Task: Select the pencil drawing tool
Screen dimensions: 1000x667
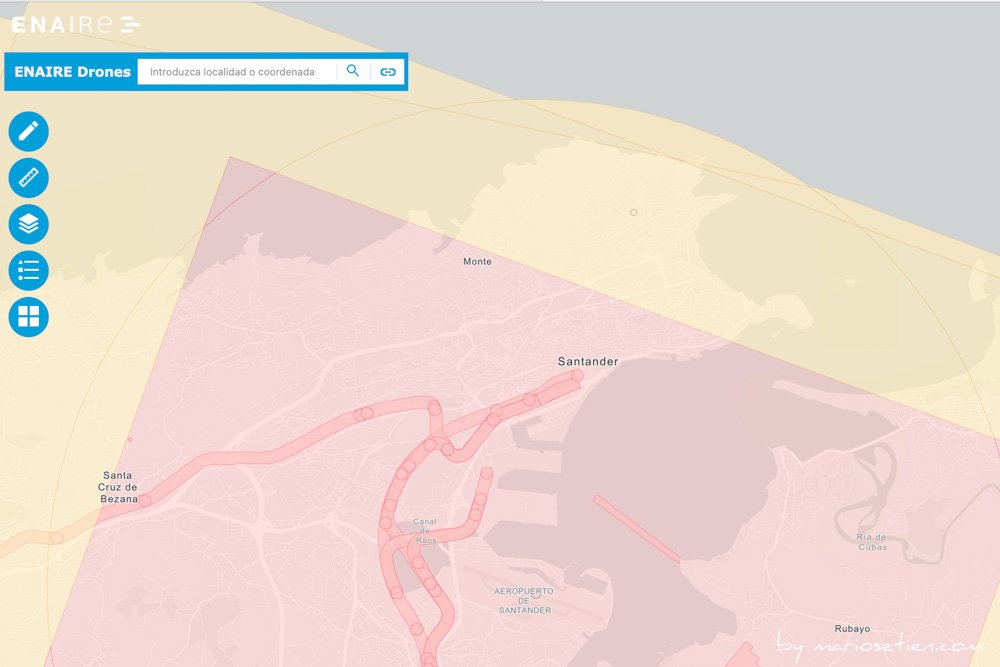Action: pyautogui.click(x=28, y=130)
